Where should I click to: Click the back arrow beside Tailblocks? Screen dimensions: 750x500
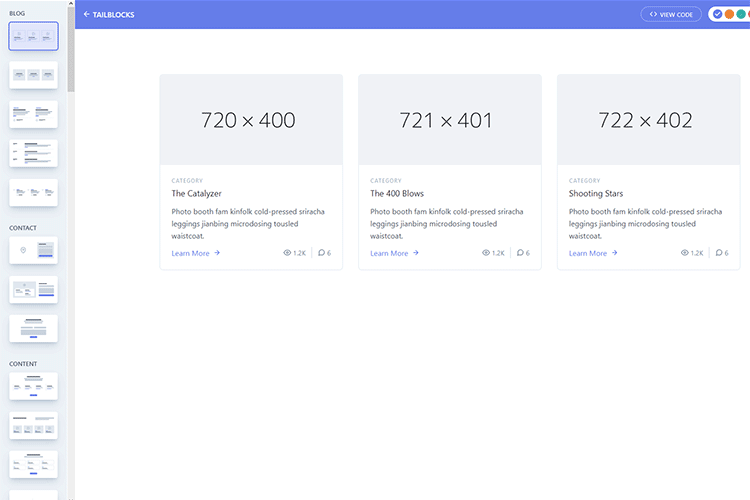coord(86,15)
